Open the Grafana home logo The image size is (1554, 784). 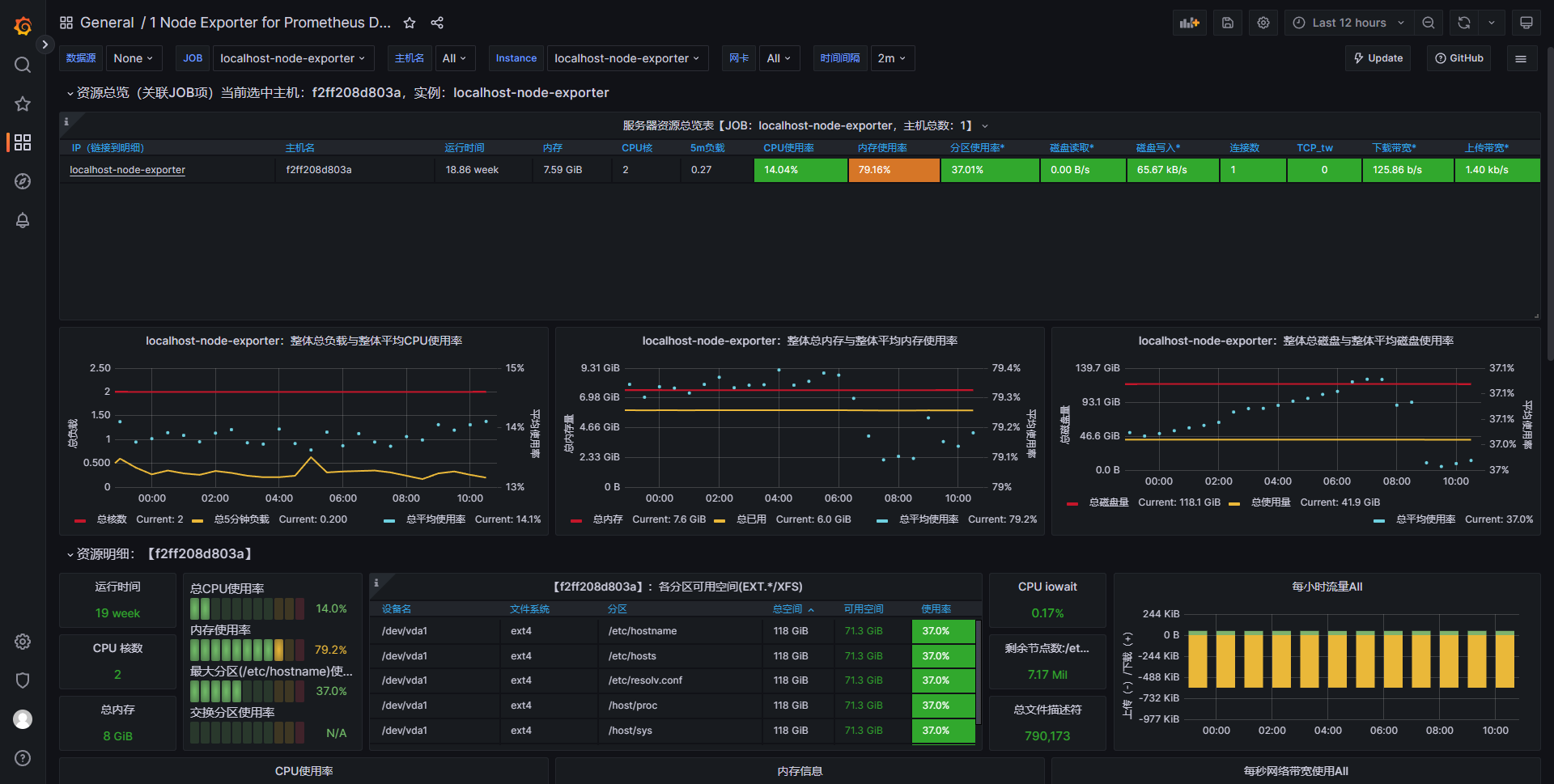click(23, 26)
